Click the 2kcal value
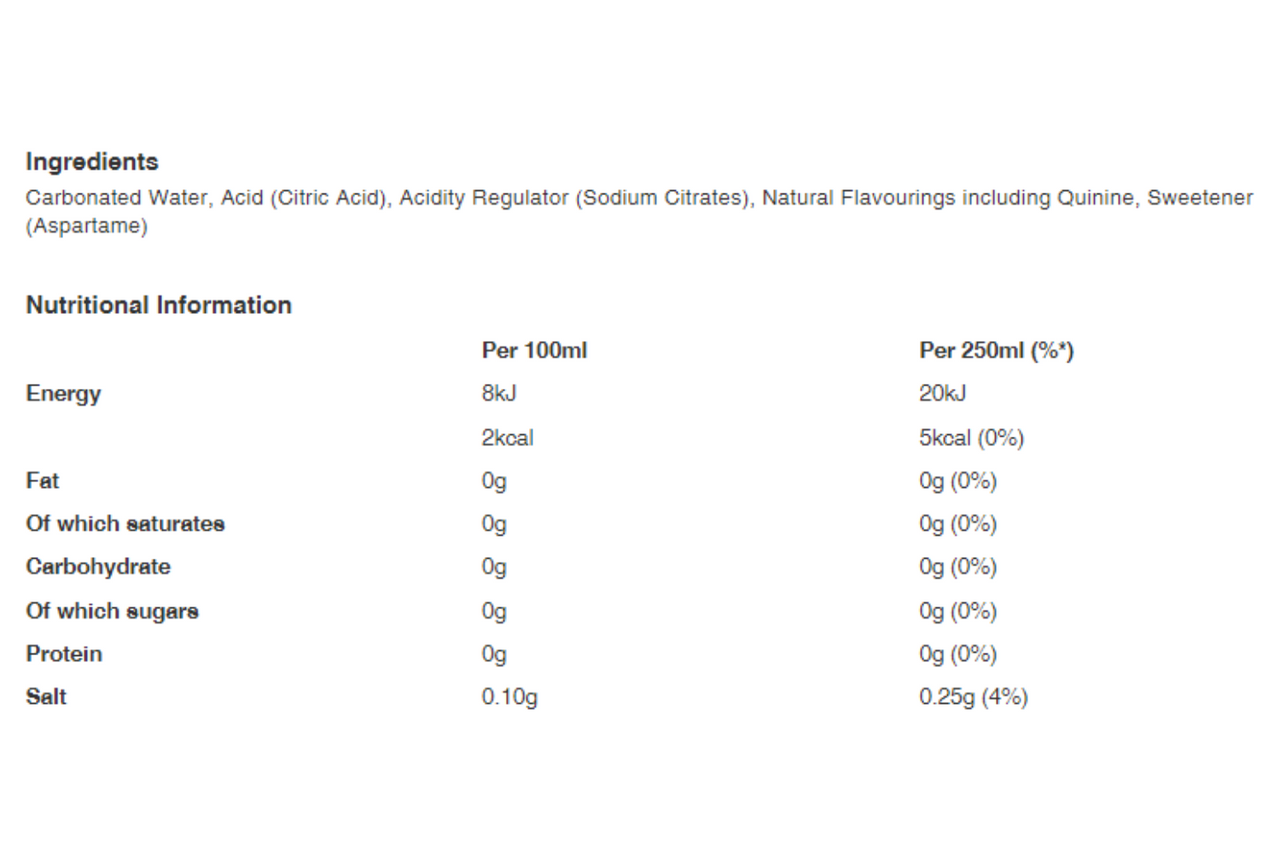Screen dimensions: 1280x853 (507, 438)
